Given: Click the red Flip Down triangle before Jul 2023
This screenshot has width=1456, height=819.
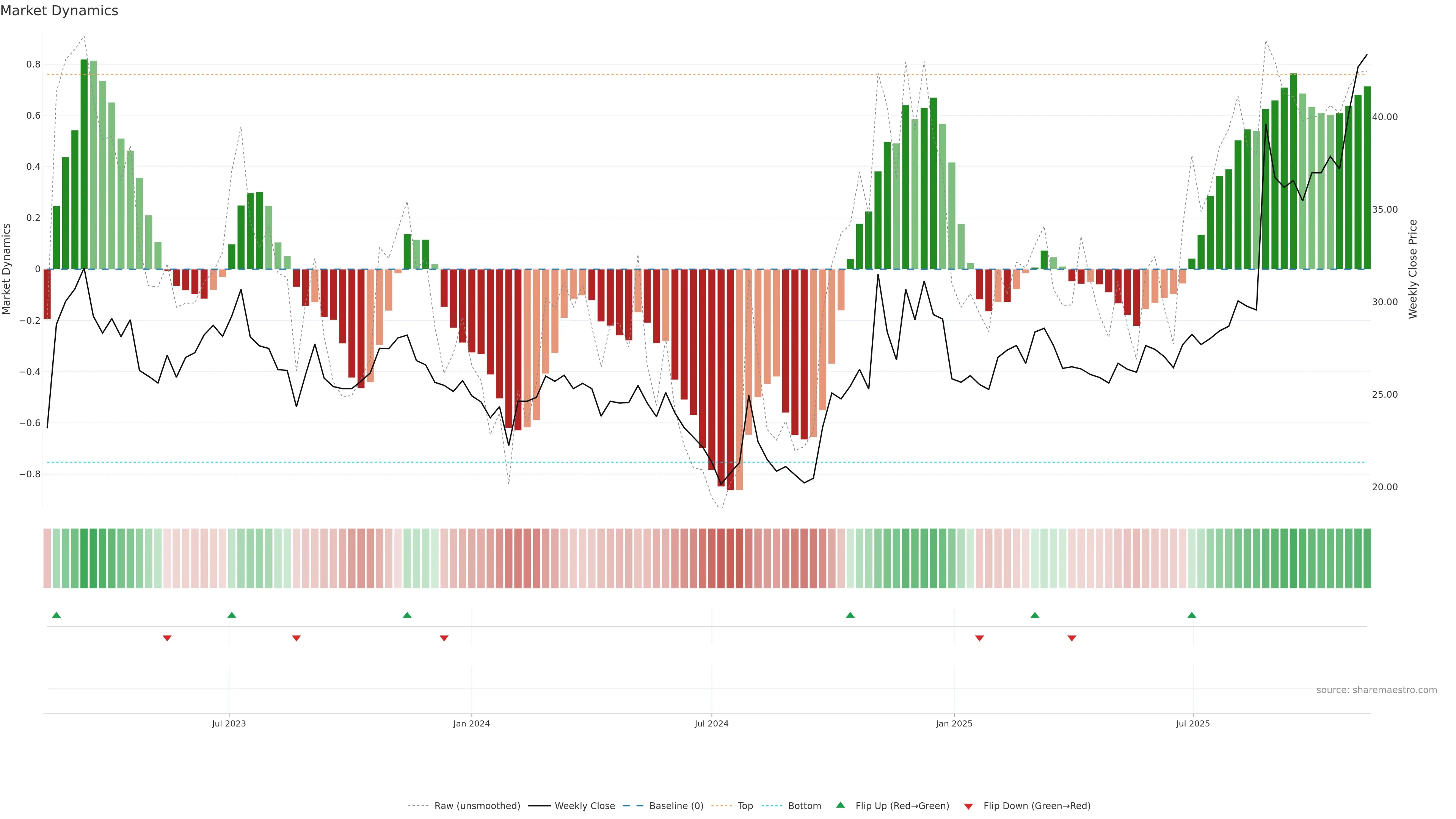Looking at the screenshot, I should click(x=167, y=638).
